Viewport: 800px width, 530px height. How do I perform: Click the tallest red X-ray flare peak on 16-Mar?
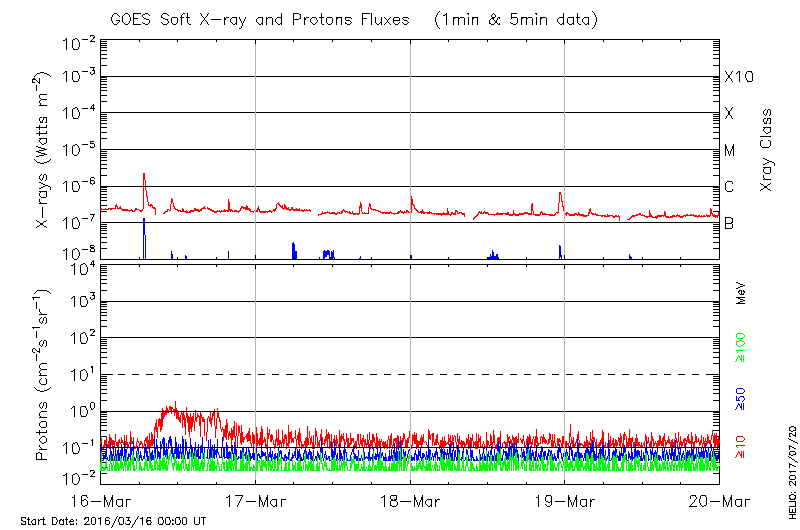point(144,174)
